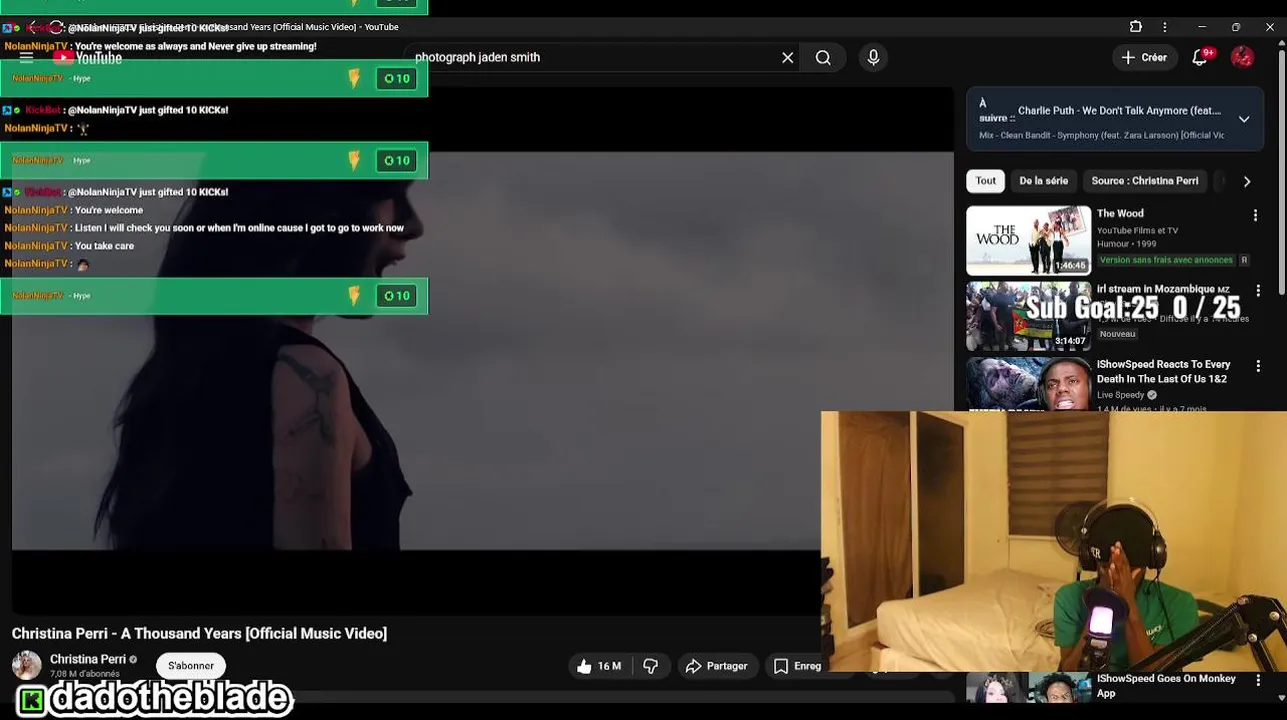Open options for IShowSpeed Reacts video
The image size is (1287, 720).
(x=1256, y=366)
